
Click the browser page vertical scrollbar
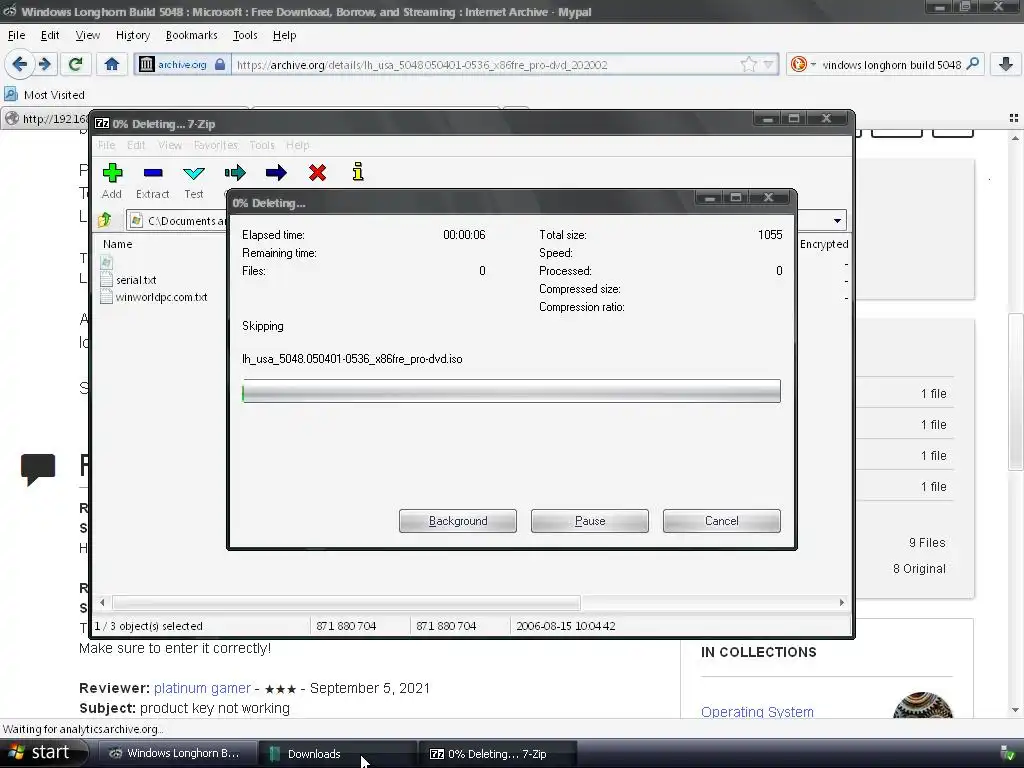point(1015,392)
